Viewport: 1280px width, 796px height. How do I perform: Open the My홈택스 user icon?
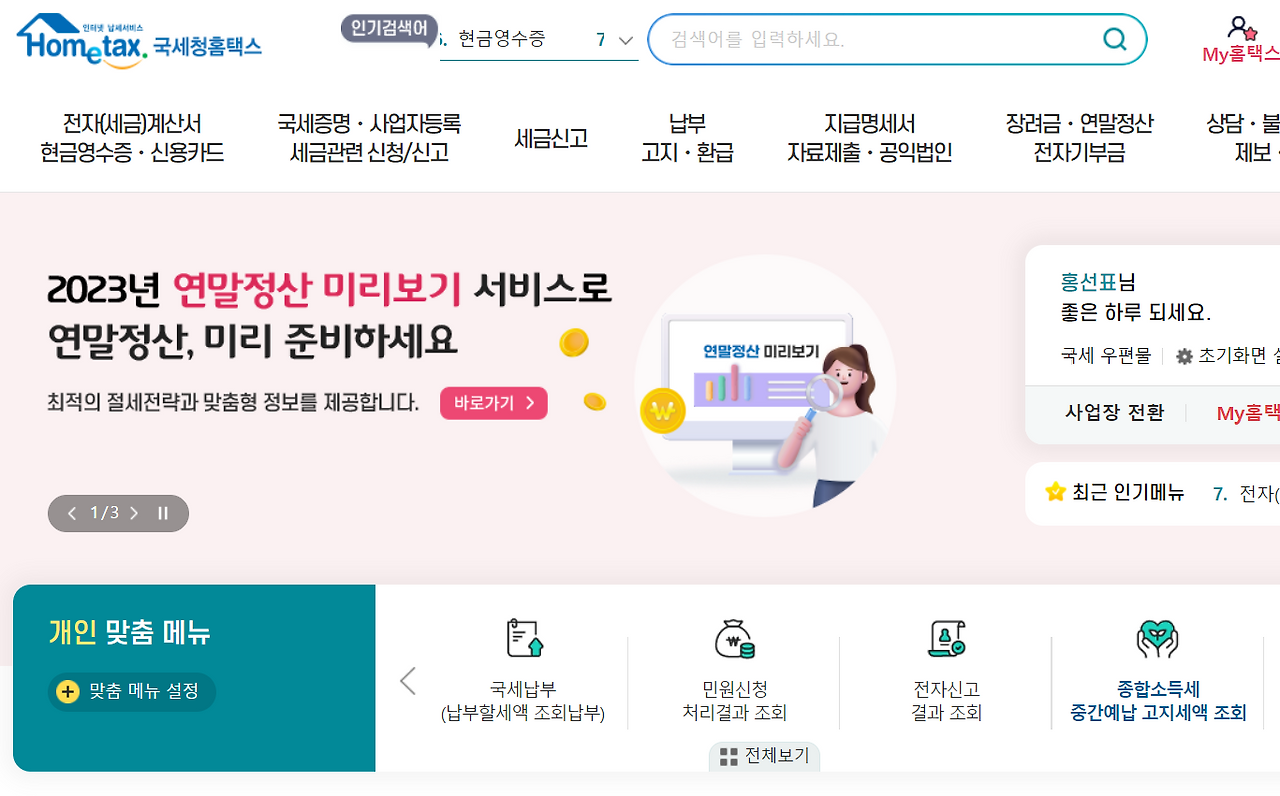1242,28
